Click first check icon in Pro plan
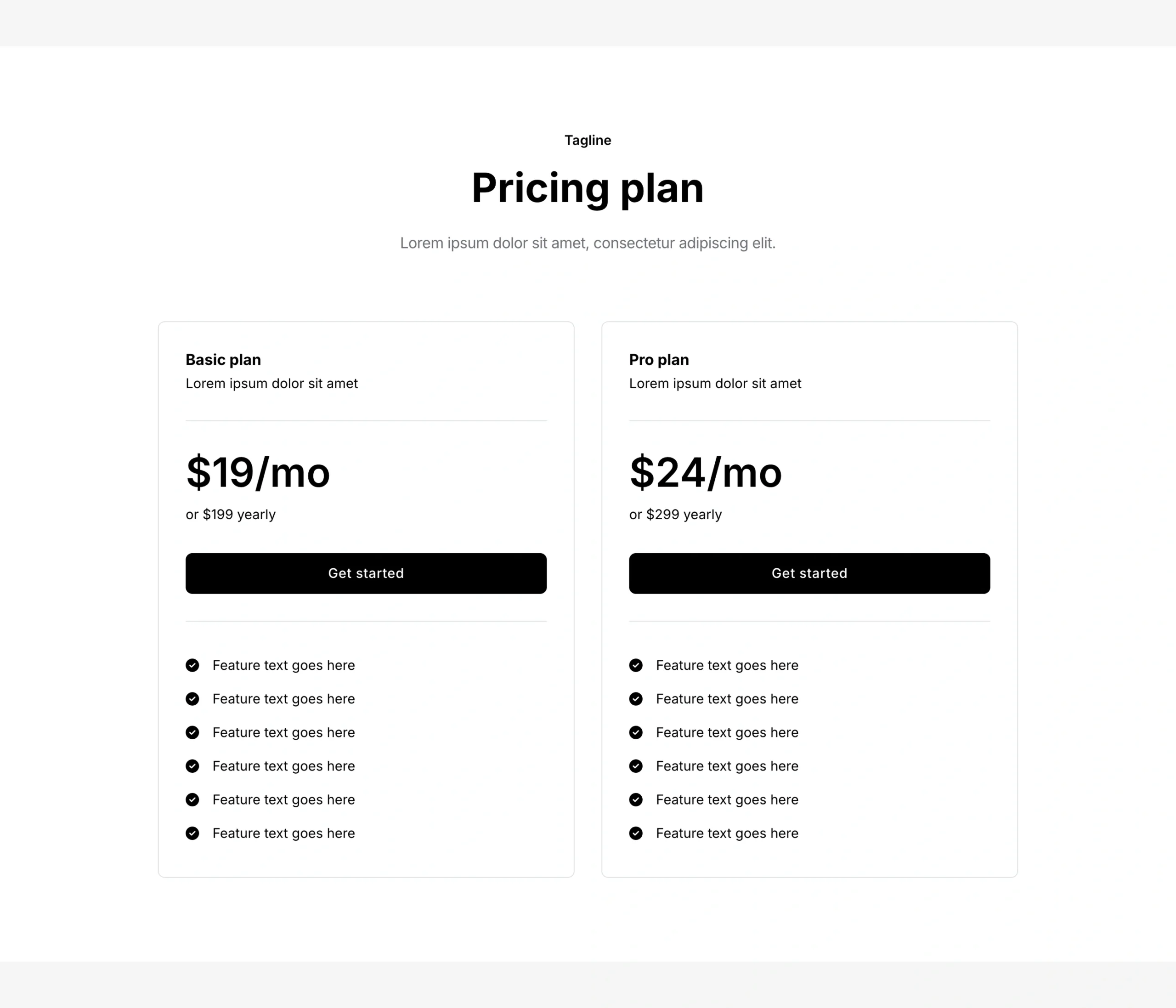This screenshot has height=1008, width=1176. (x=636, y=665)
